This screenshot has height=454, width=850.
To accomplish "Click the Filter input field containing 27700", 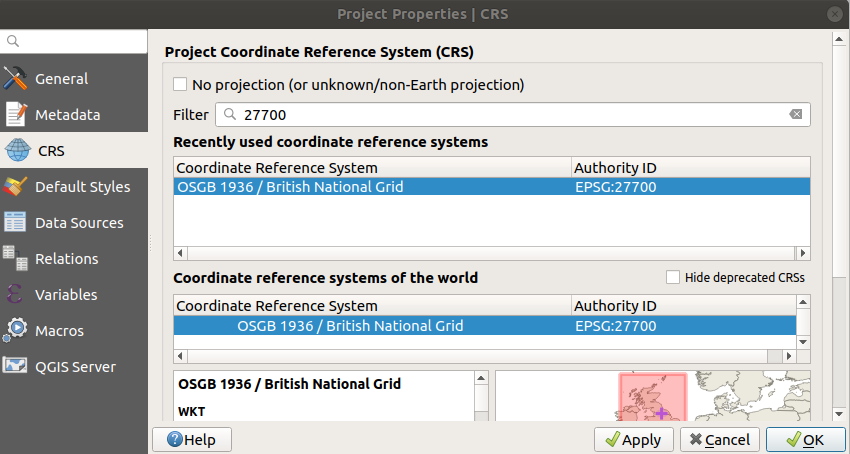I will tap(513, 114).
